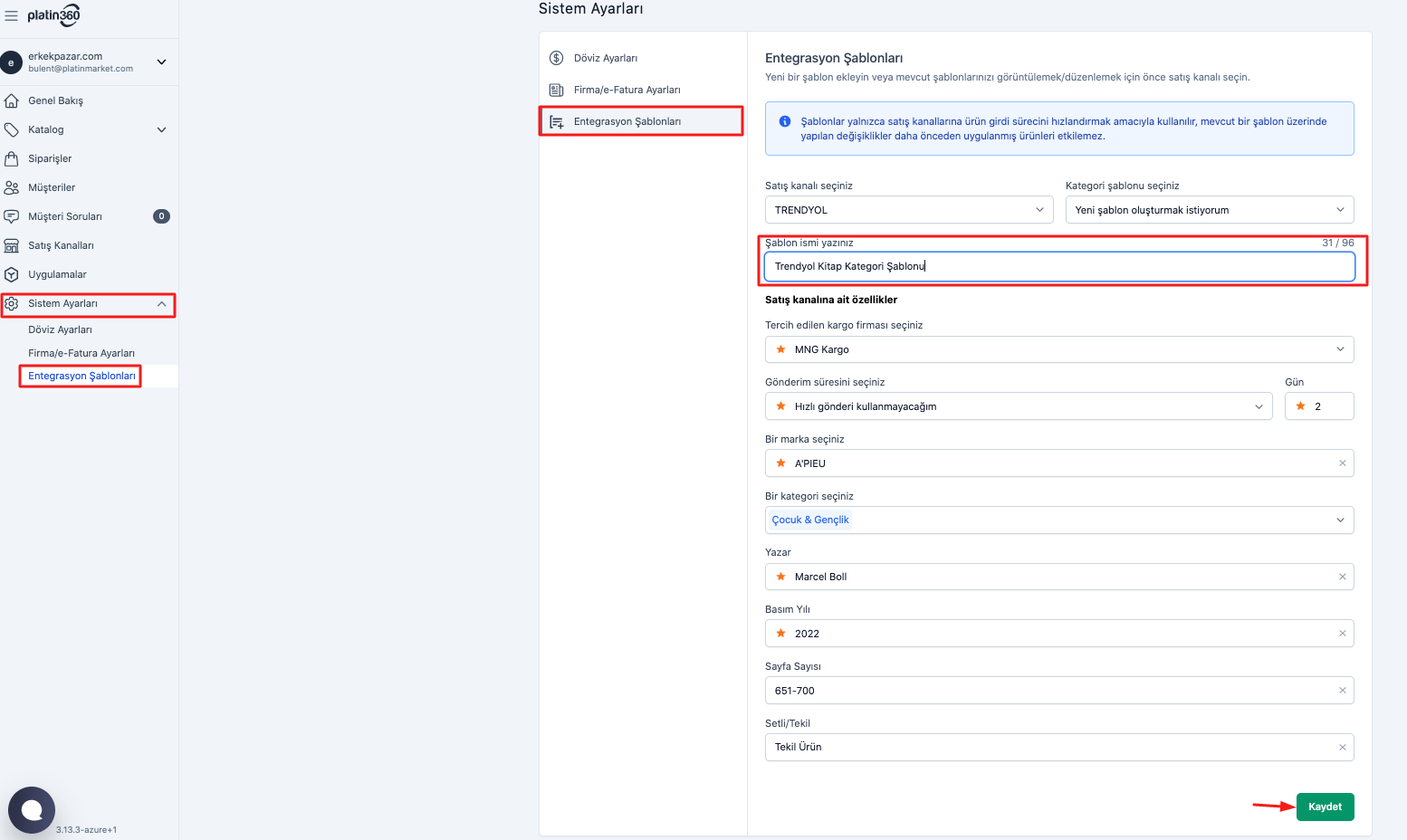The width and height of the screenshot is (1407, 840).
Task: Click the bulent@platinmarket.com account email
Action: pos(81,69)
